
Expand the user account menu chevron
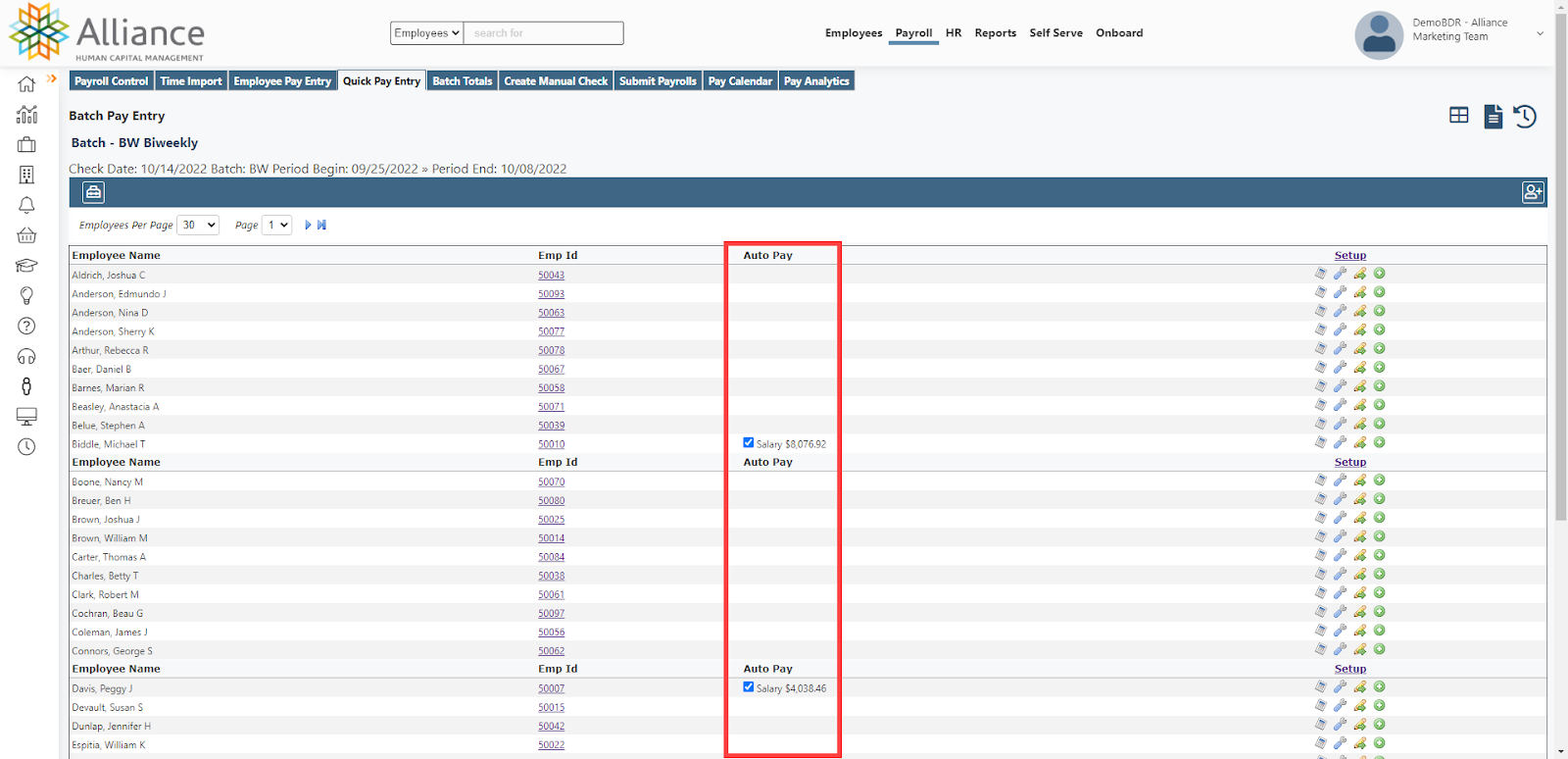1540,34
